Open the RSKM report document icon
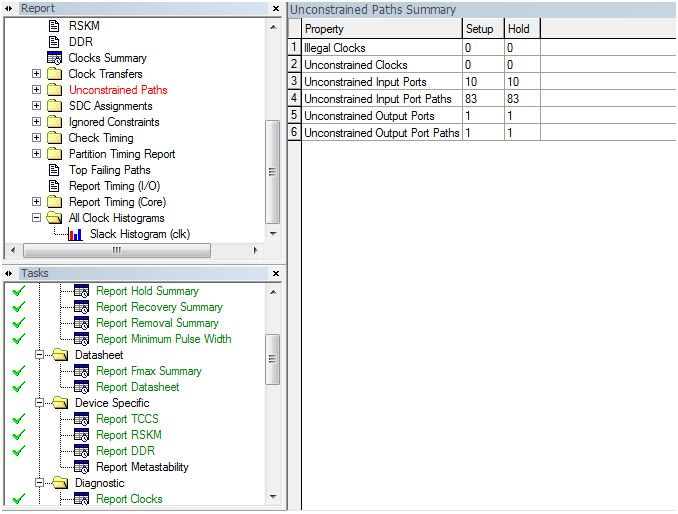678x514 pixels. tap(54, 26)
